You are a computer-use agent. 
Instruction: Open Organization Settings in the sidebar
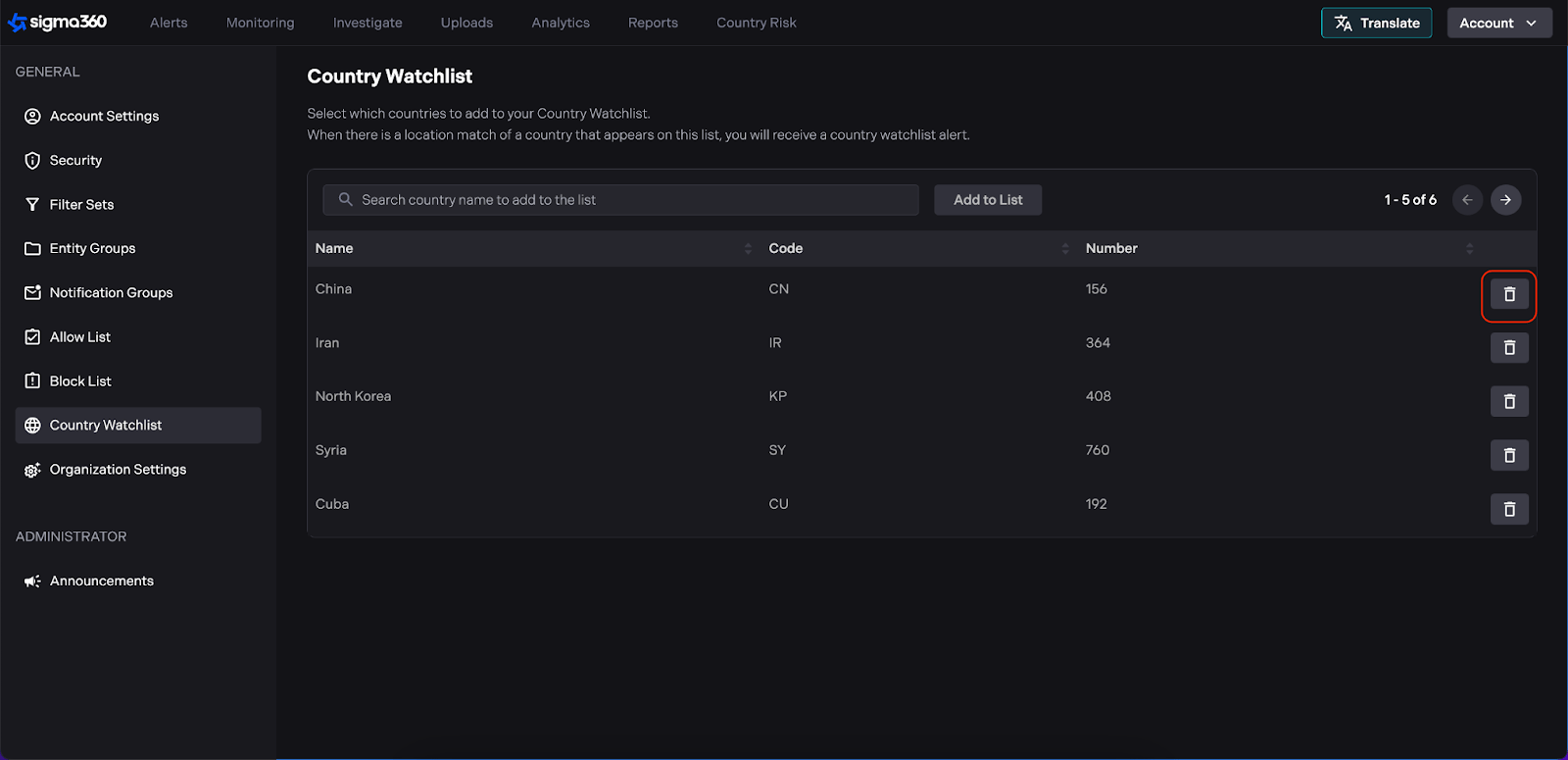(118, 470)
